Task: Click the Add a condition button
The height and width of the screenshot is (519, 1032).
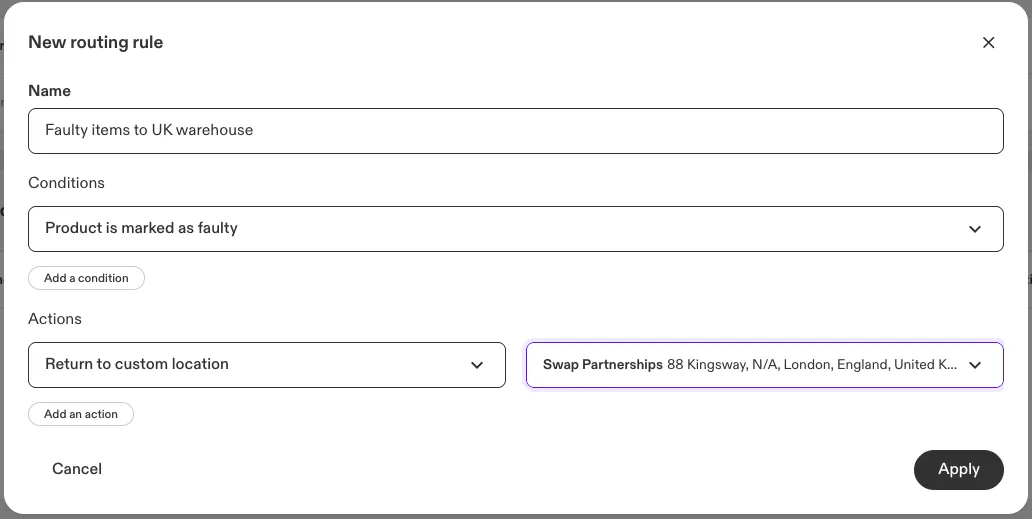Action: [86, 278]
